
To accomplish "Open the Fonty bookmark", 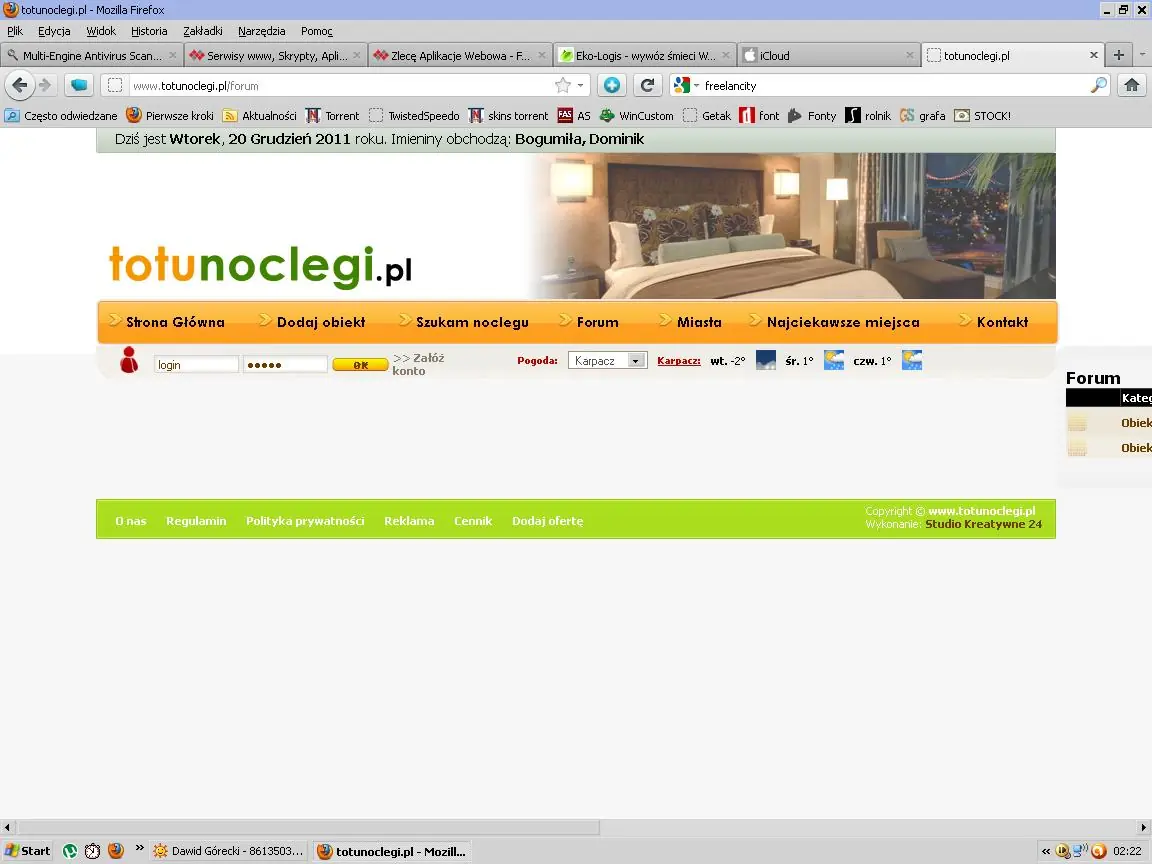I will point(812,115).
